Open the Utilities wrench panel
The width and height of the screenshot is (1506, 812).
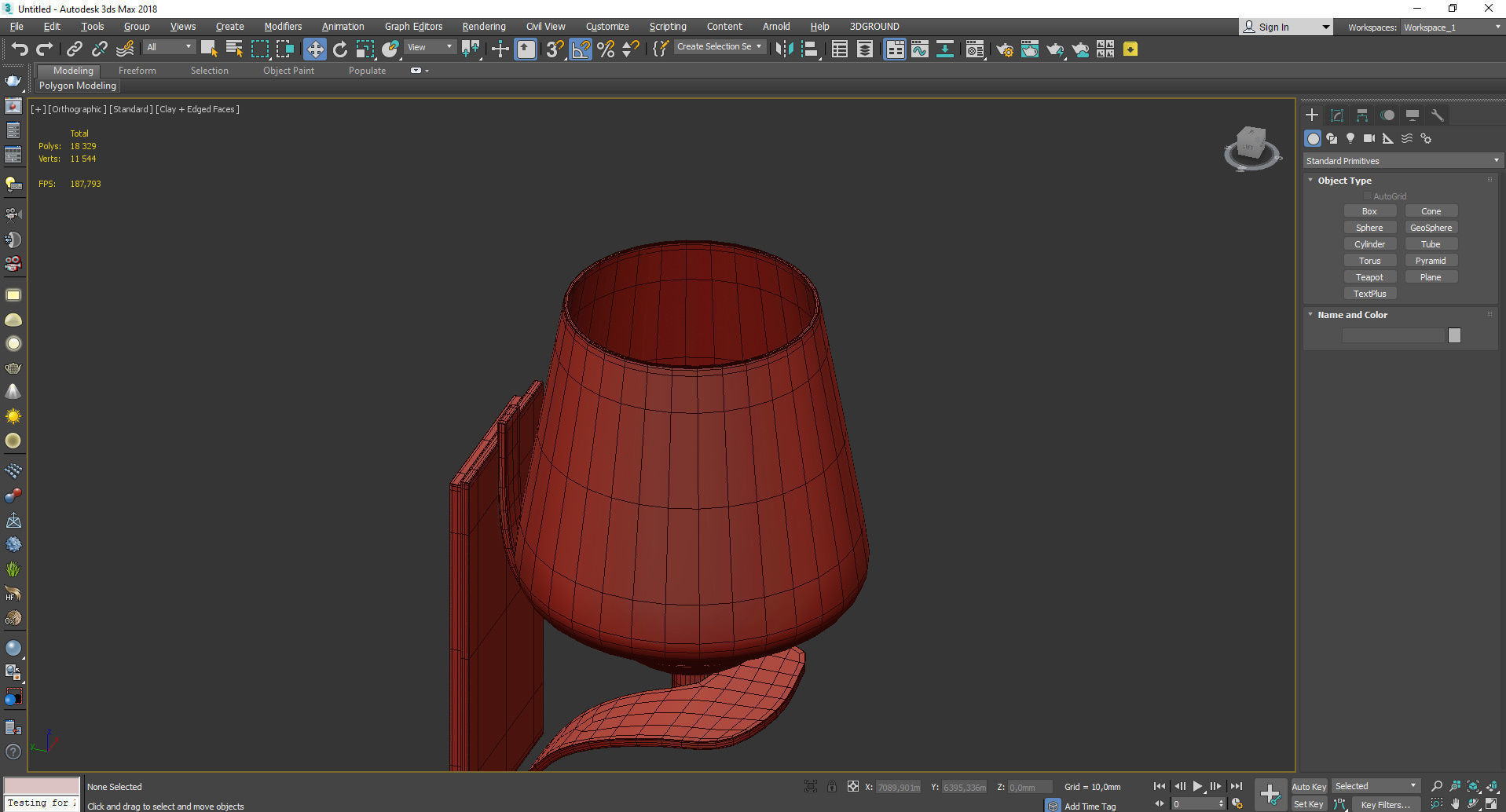pos(1438,115)
